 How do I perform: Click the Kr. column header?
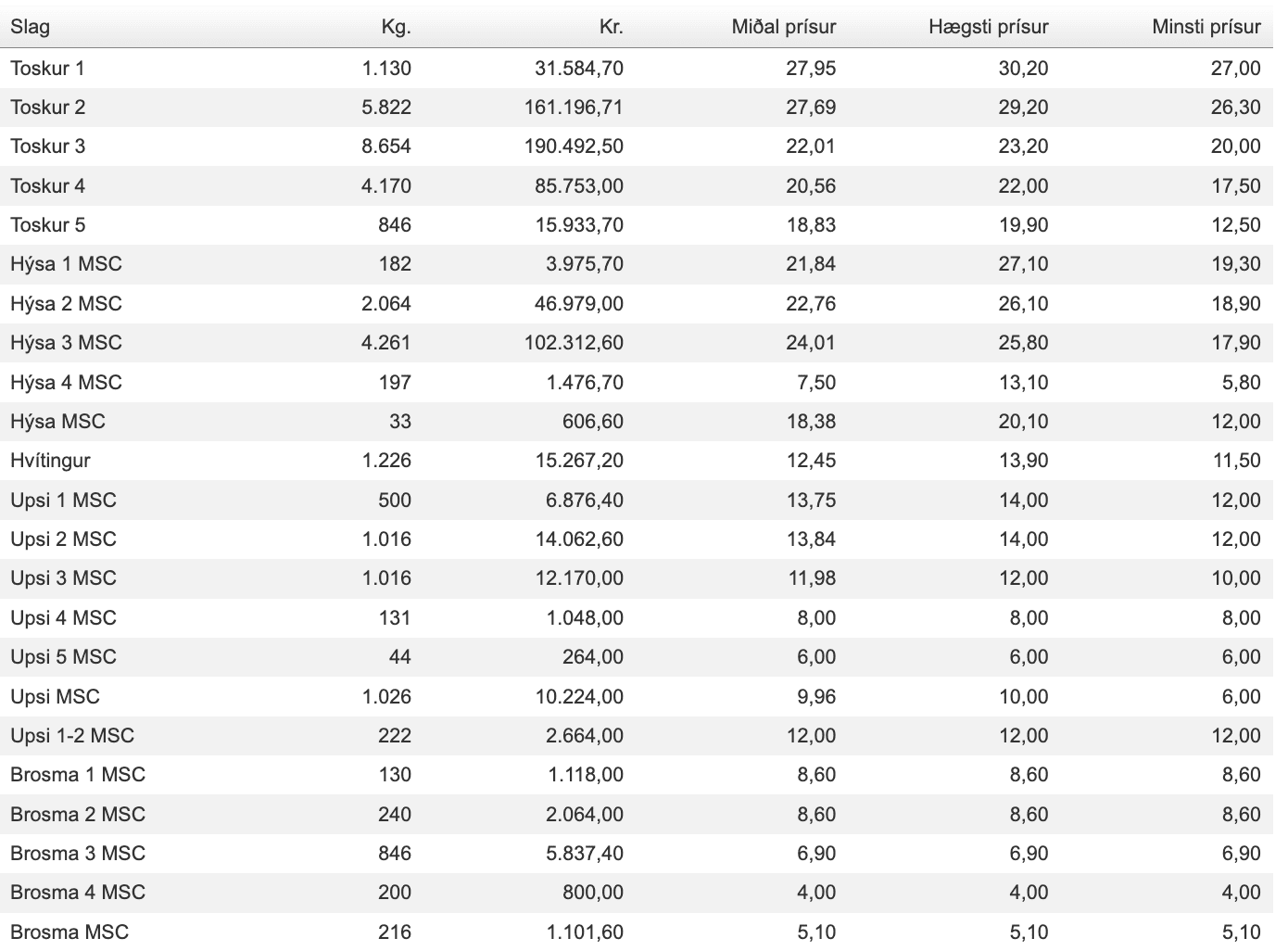611,27
